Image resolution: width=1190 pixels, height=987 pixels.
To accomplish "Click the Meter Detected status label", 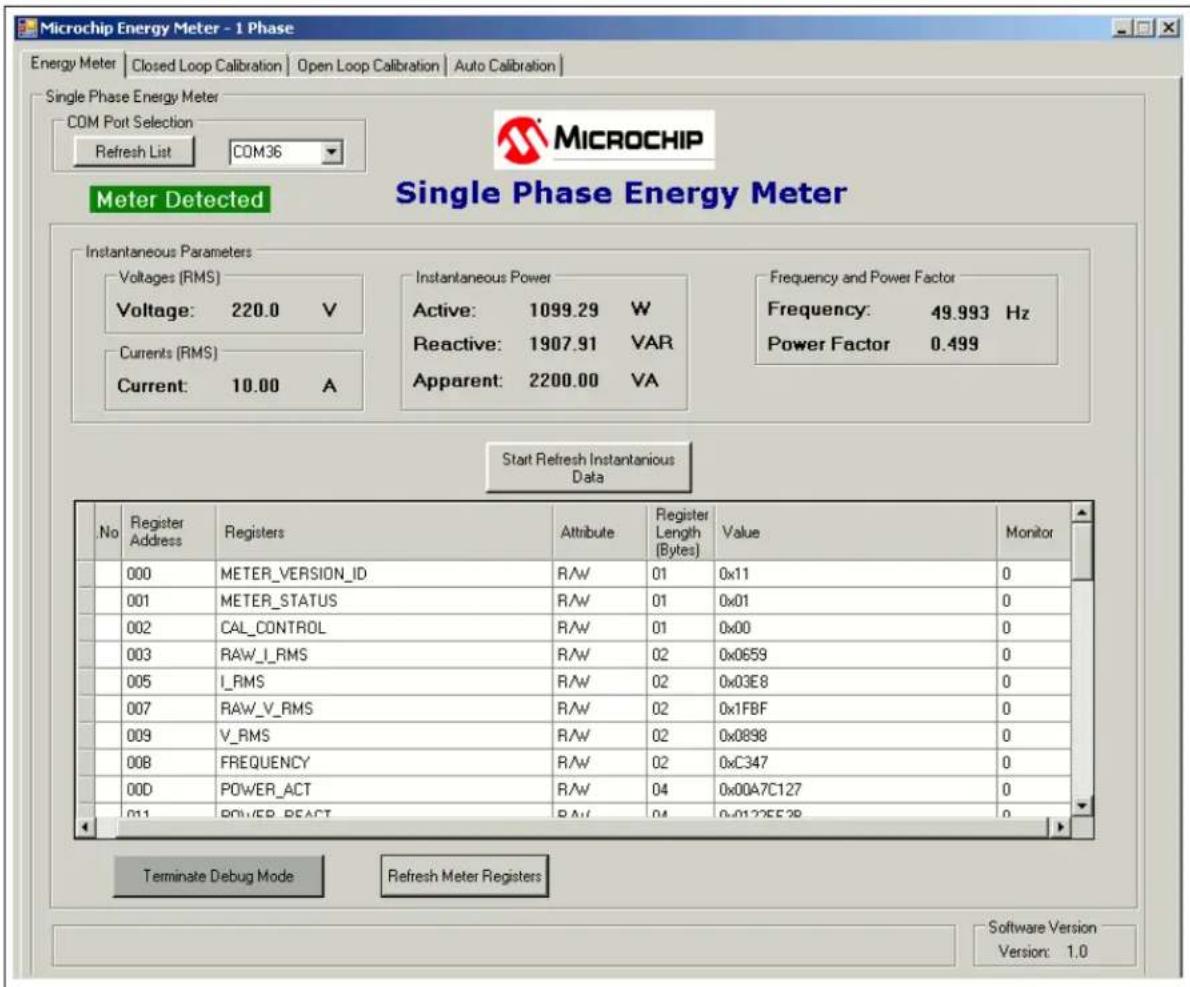I will coord(180,200).
